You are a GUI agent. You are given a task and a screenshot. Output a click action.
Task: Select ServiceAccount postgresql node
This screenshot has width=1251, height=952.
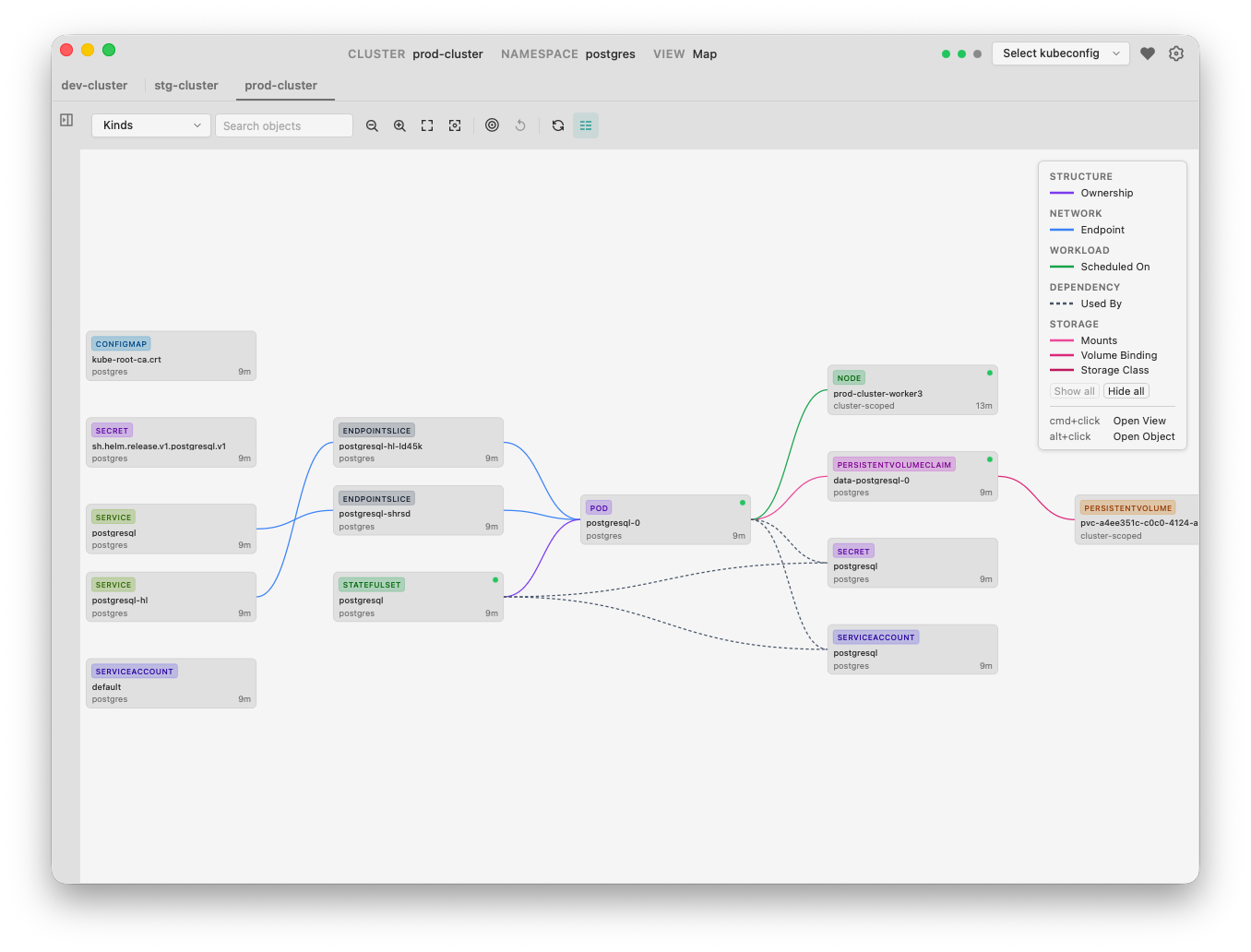pos(913,649)
